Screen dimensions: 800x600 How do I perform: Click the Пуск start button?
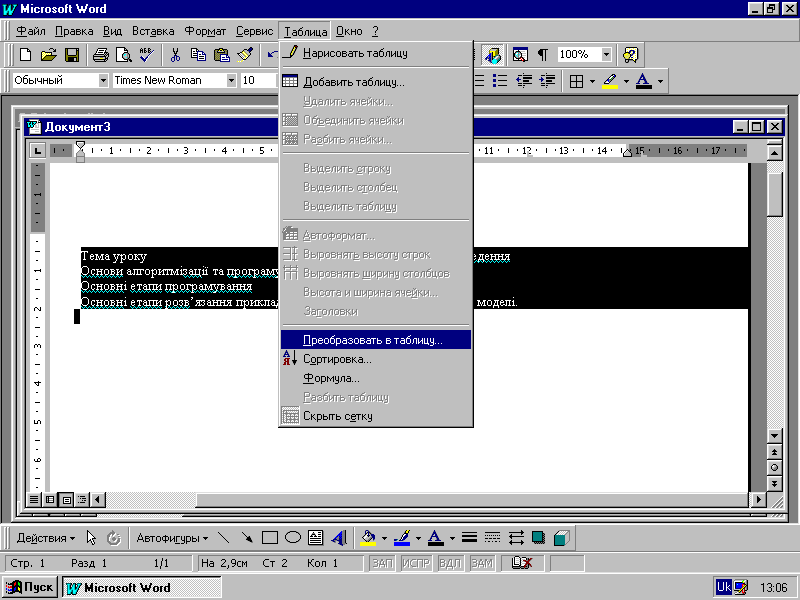[31, 587]
